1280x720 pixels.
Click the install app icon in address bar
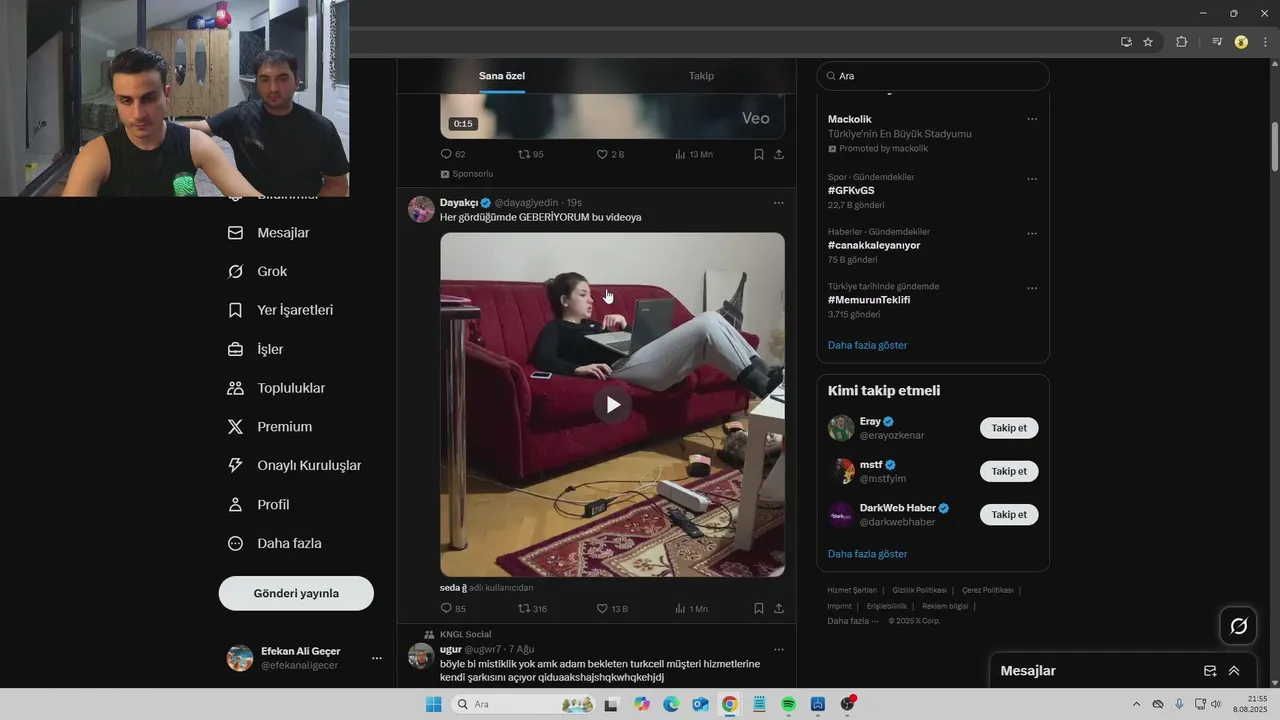1126,42
